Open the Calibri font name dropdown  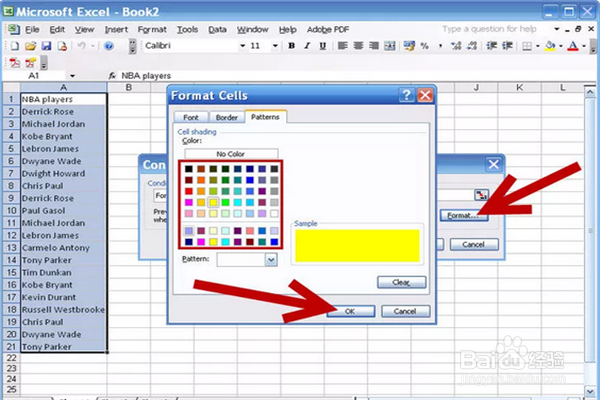click(x=242, y=46)
